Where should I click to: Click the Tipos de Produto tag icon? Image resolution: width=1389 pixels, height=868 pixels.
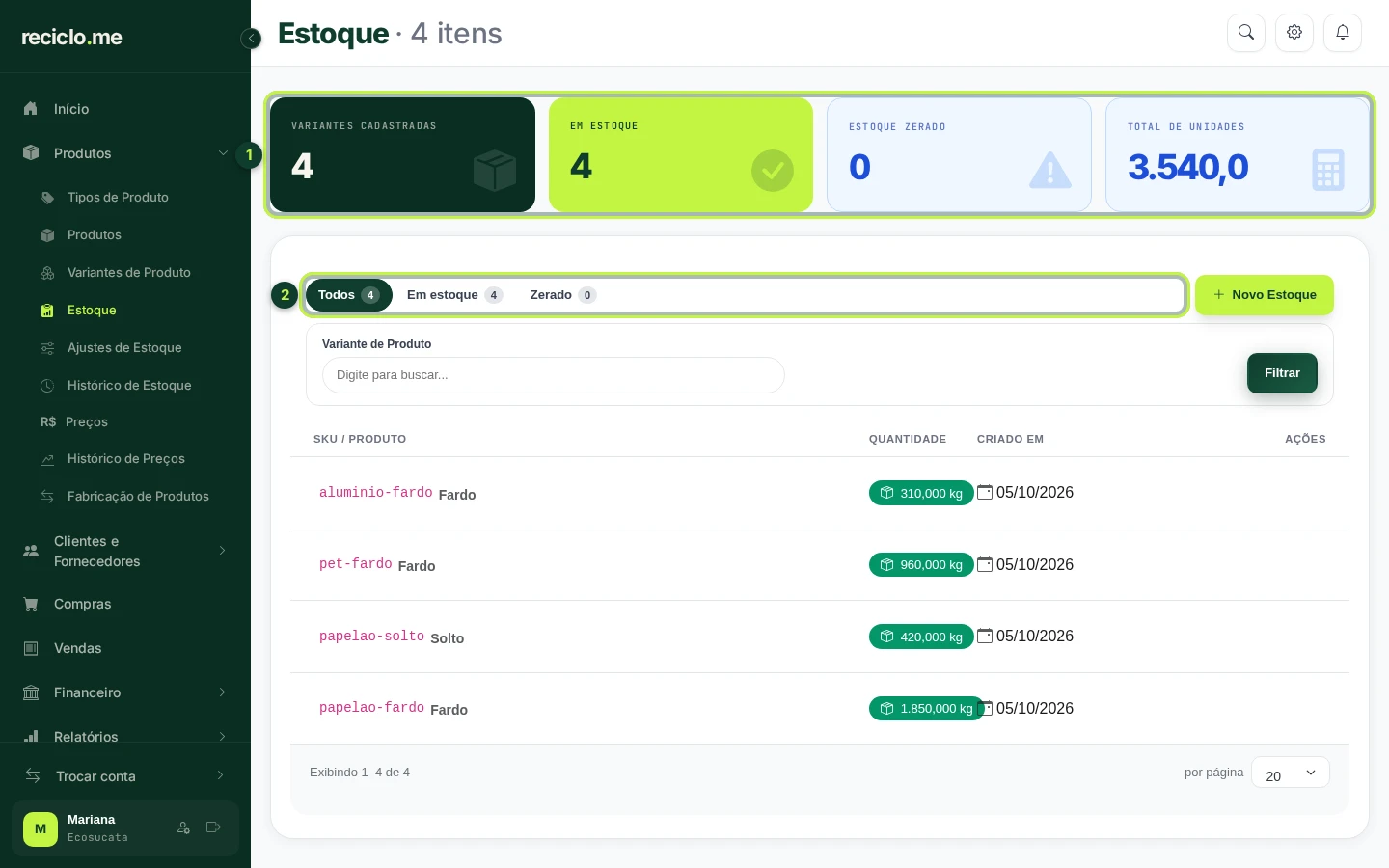47,198
